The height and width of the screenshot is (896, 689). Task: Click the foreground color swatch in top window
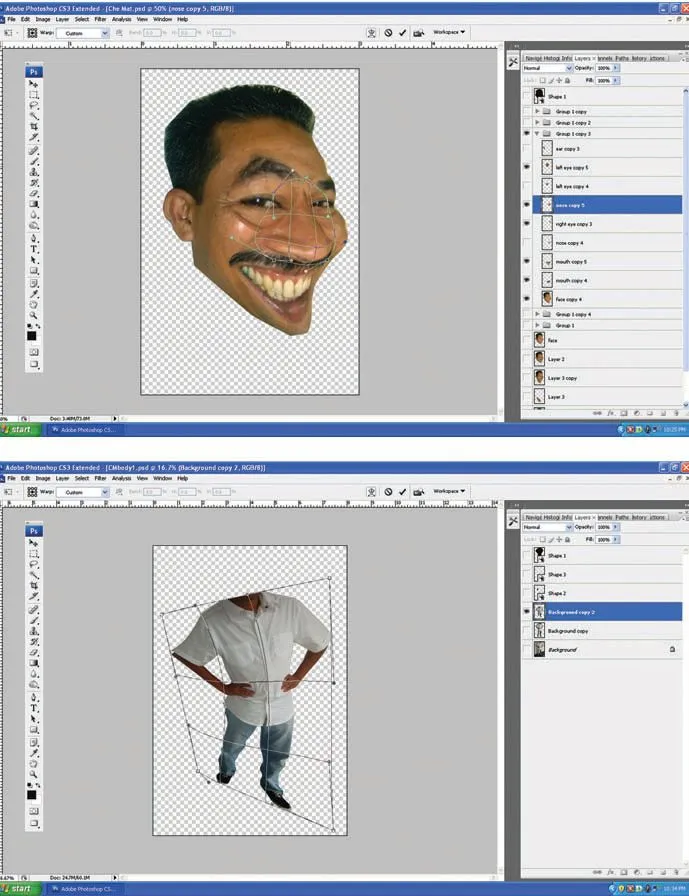pos(32,336)
